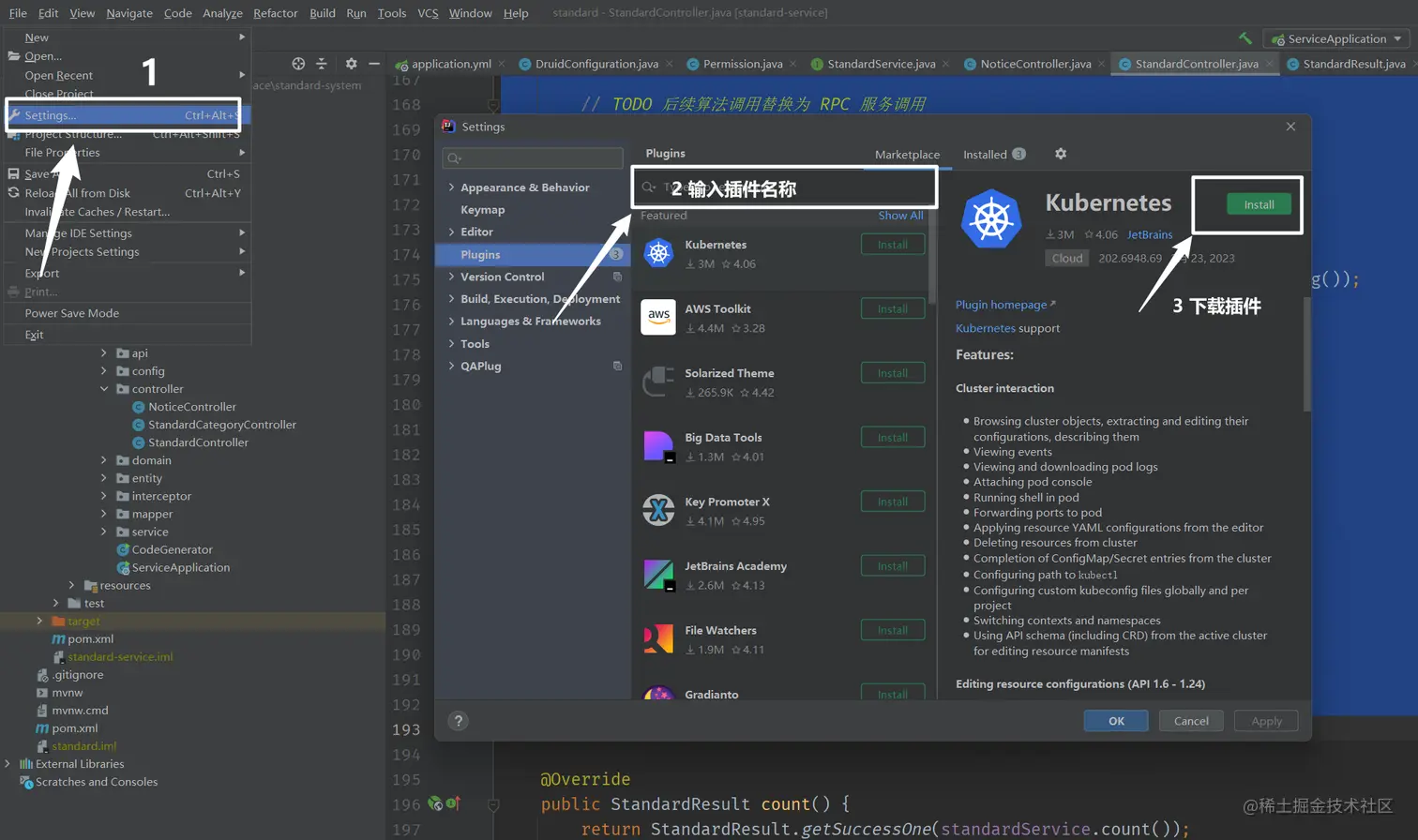Click the JetBrains Academy plugin icon
This screenshot has height=840, width=1418.
(658, 575)
